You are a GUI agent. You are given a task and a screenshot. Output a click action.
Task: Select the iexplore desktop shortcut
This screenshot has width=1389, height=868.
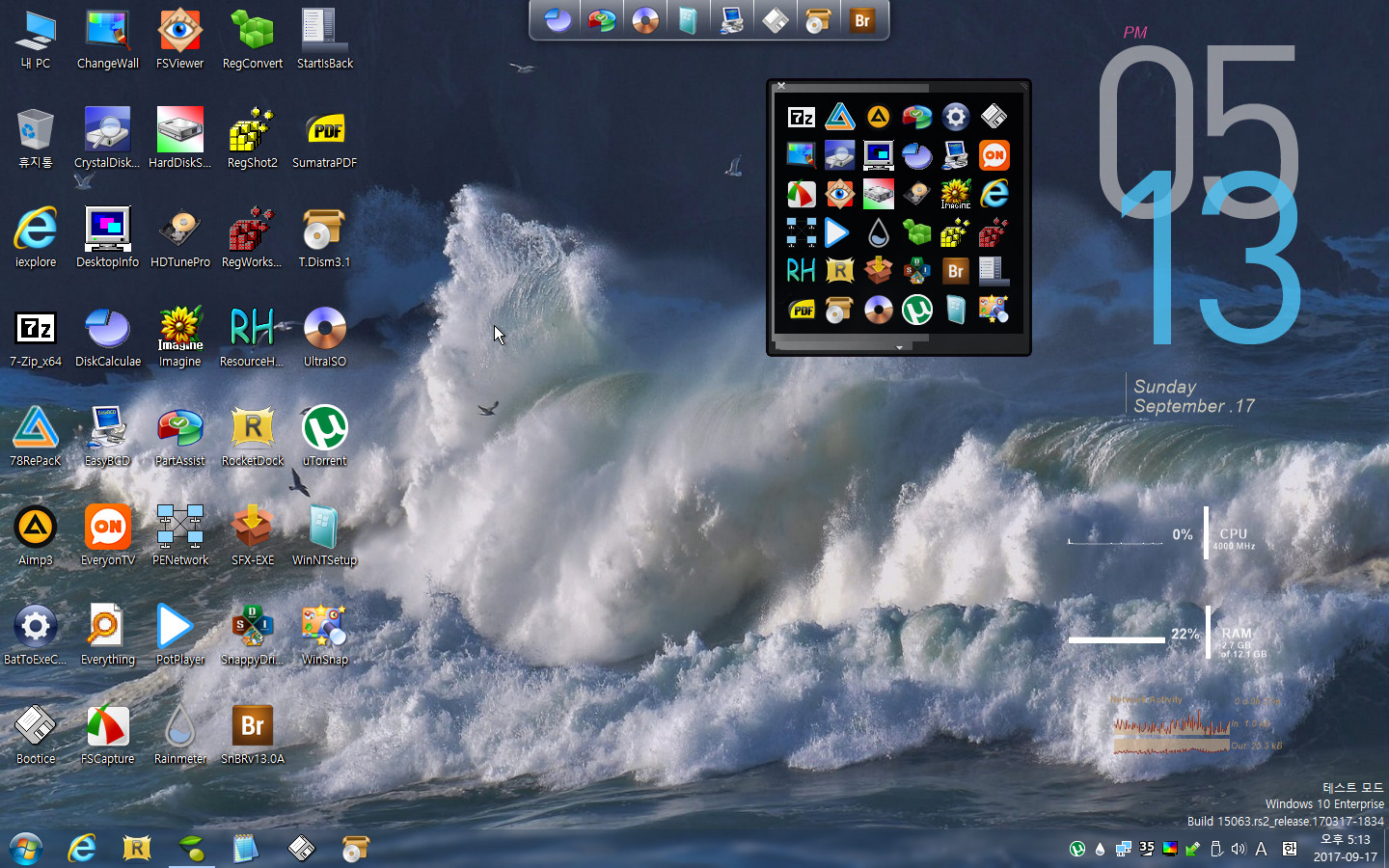coord(36,238)
